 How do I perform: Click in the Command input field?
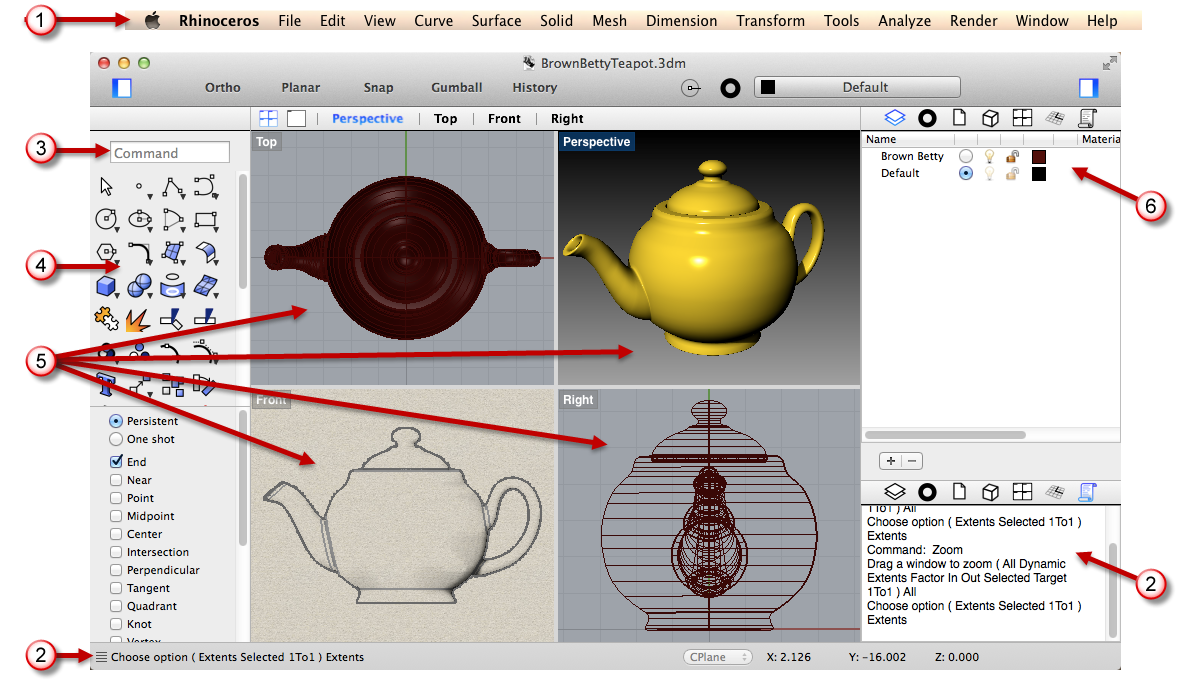170,153
